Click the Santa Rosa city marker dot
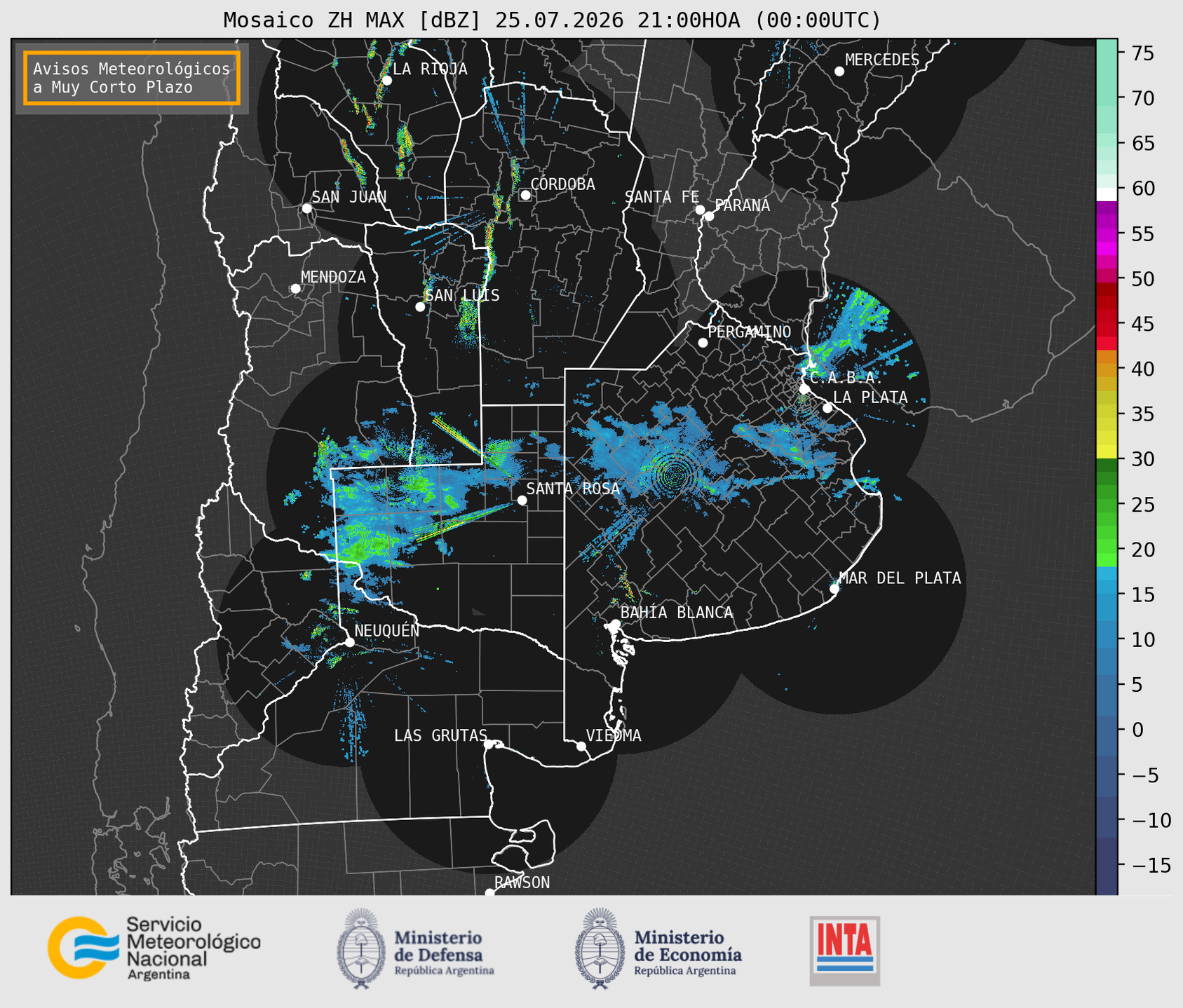The height and width of the screenshot is (1008, 1183). (522, 500)
